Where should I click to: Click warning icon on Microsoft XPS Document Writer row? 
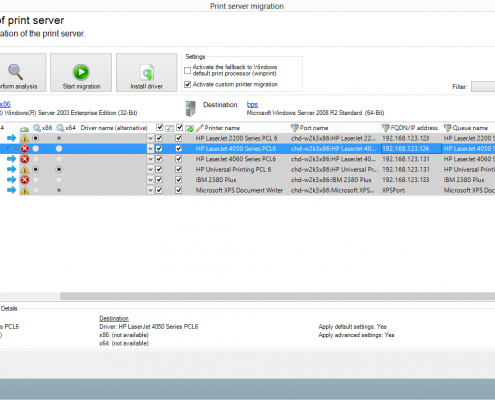click(x=25, y=190)
